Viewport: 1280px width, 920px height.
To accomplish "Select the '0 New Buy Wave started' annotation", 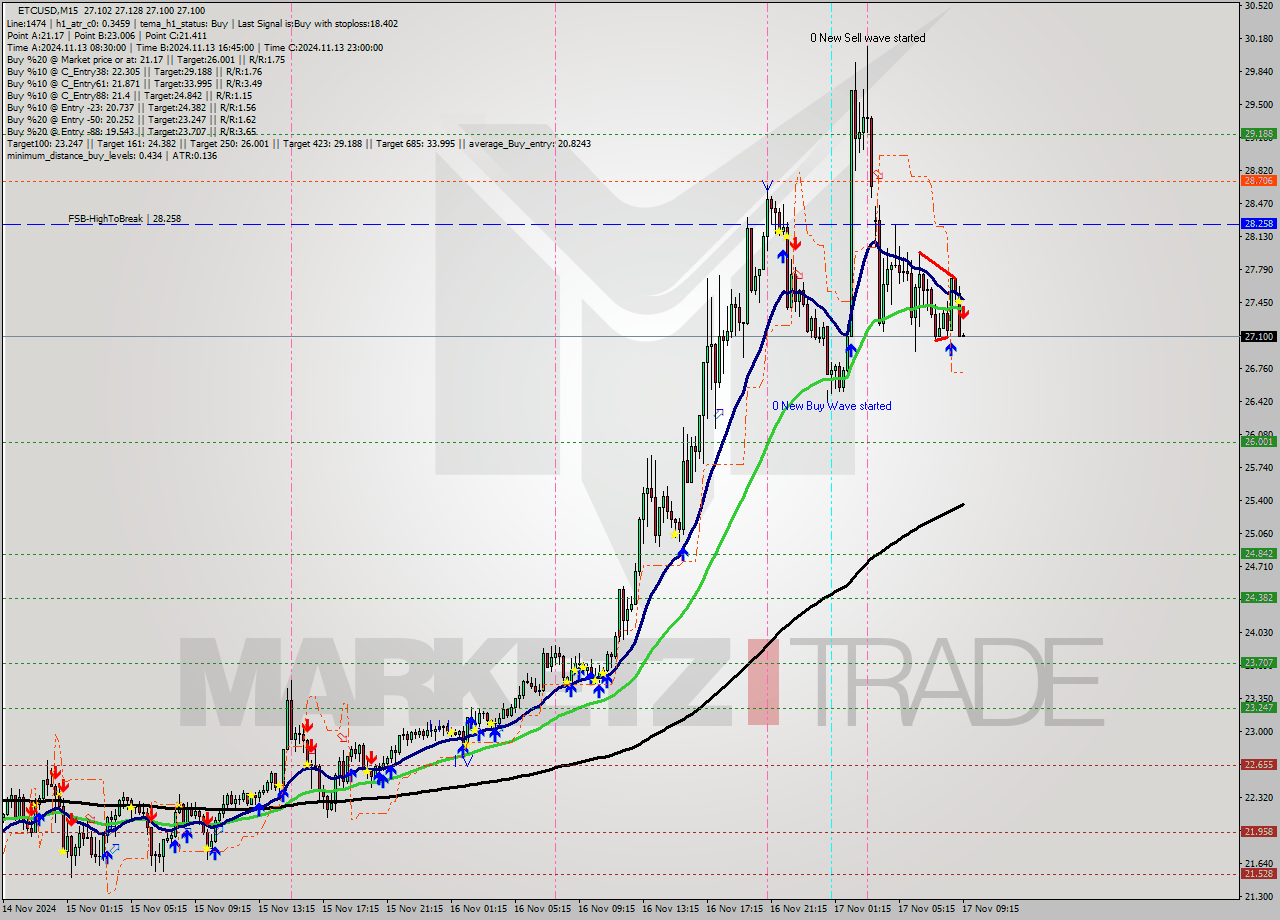I will [x=831, y=406].
